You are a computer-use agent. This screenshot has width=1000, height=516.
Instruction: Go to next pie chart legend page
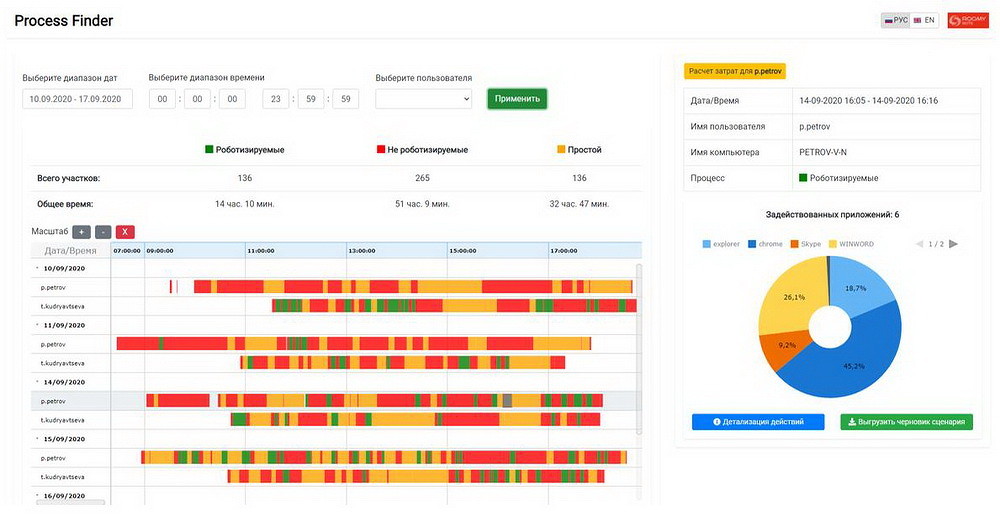953,244
